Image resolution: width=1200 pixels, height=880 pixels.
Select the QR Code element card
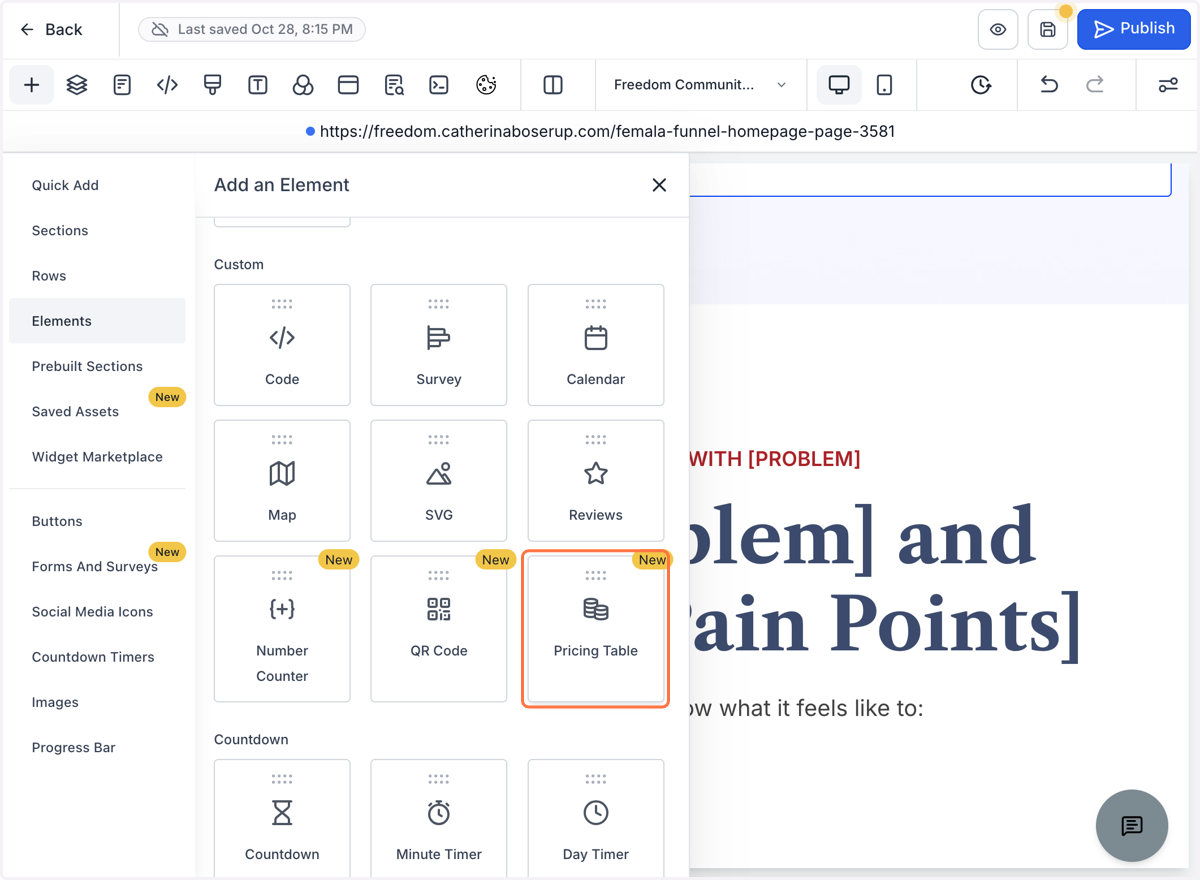pyautogui.click(x=439, y=629)
